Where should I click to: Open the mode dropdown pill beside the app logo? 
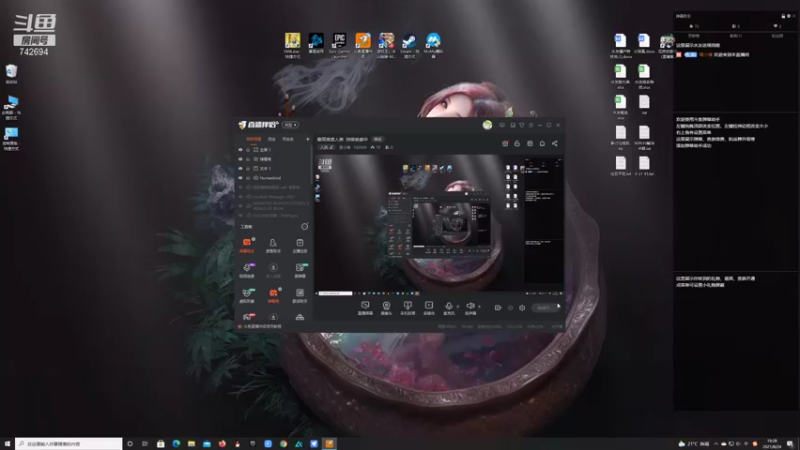point(291,125)
